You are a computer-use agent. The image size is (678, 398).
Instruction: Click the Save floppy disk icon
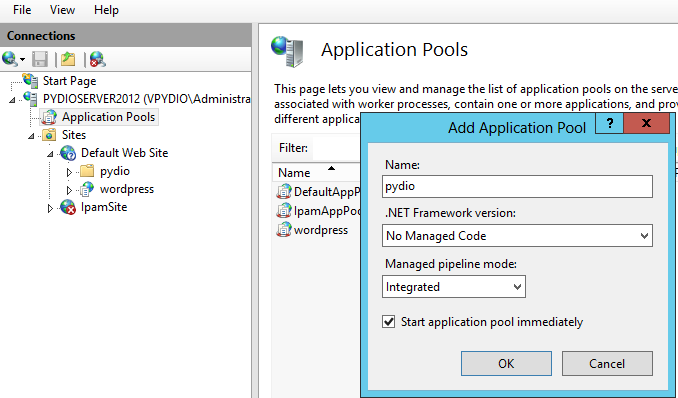(40, 59)
